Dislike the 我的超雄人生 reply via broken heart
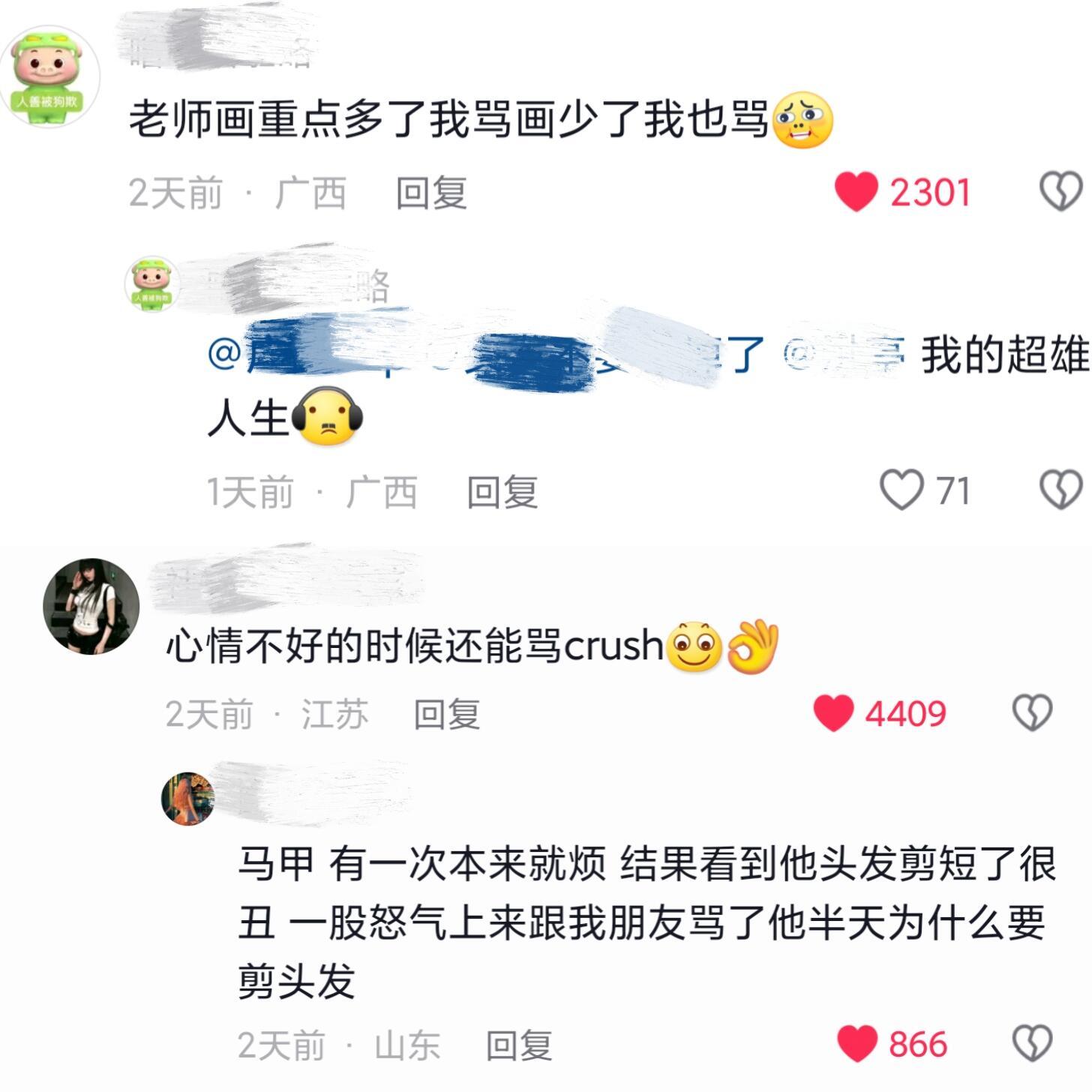The height and width of the screenshot is (1092, 1092). click(1060, 490)
